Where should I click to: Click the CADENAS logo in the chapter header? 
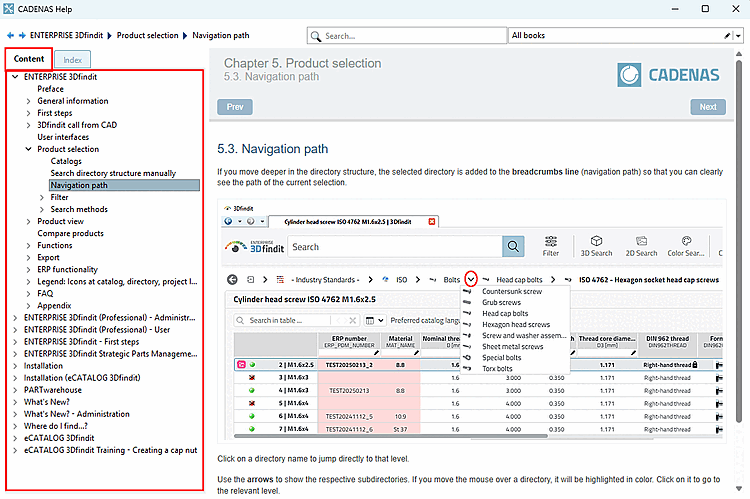668,75
